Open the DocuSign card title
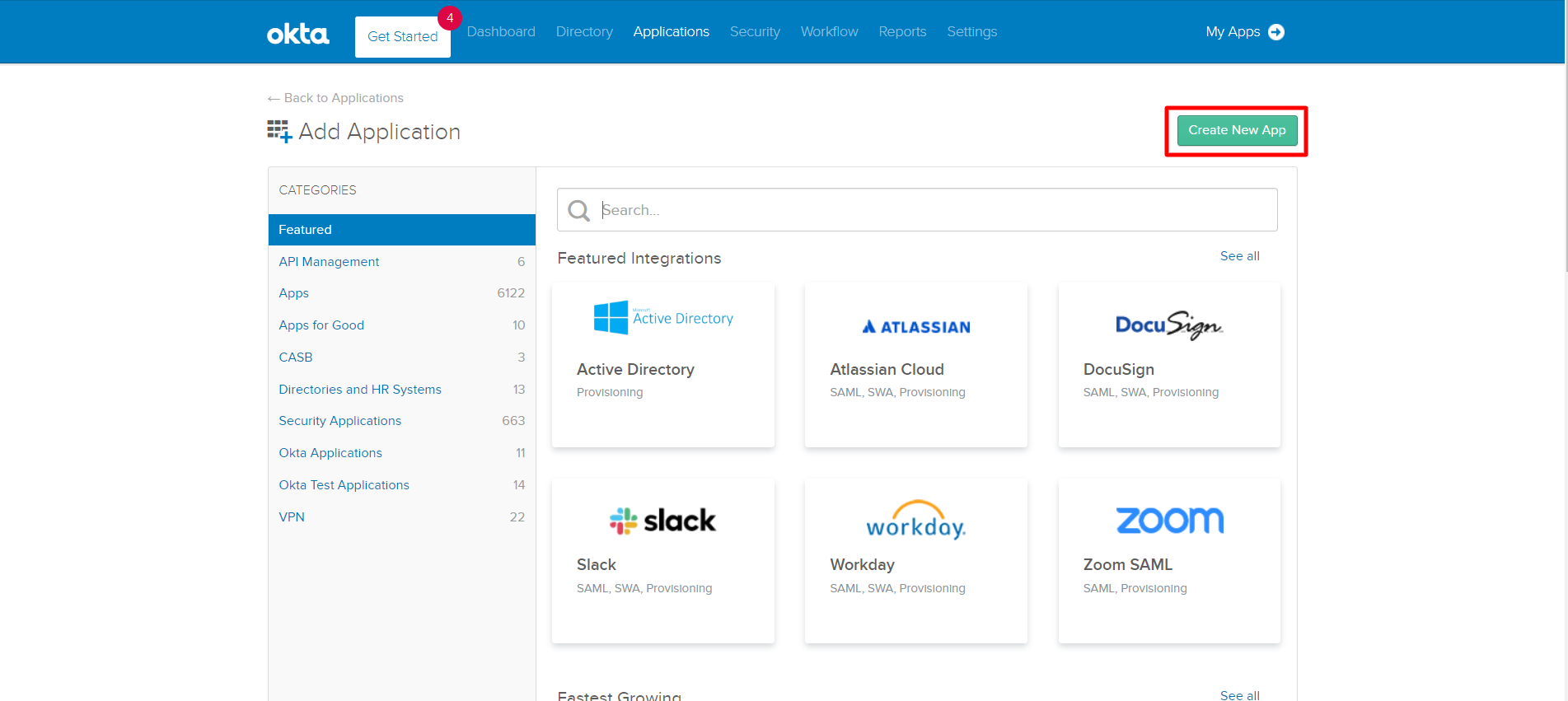 click(x=1118, y=370)
